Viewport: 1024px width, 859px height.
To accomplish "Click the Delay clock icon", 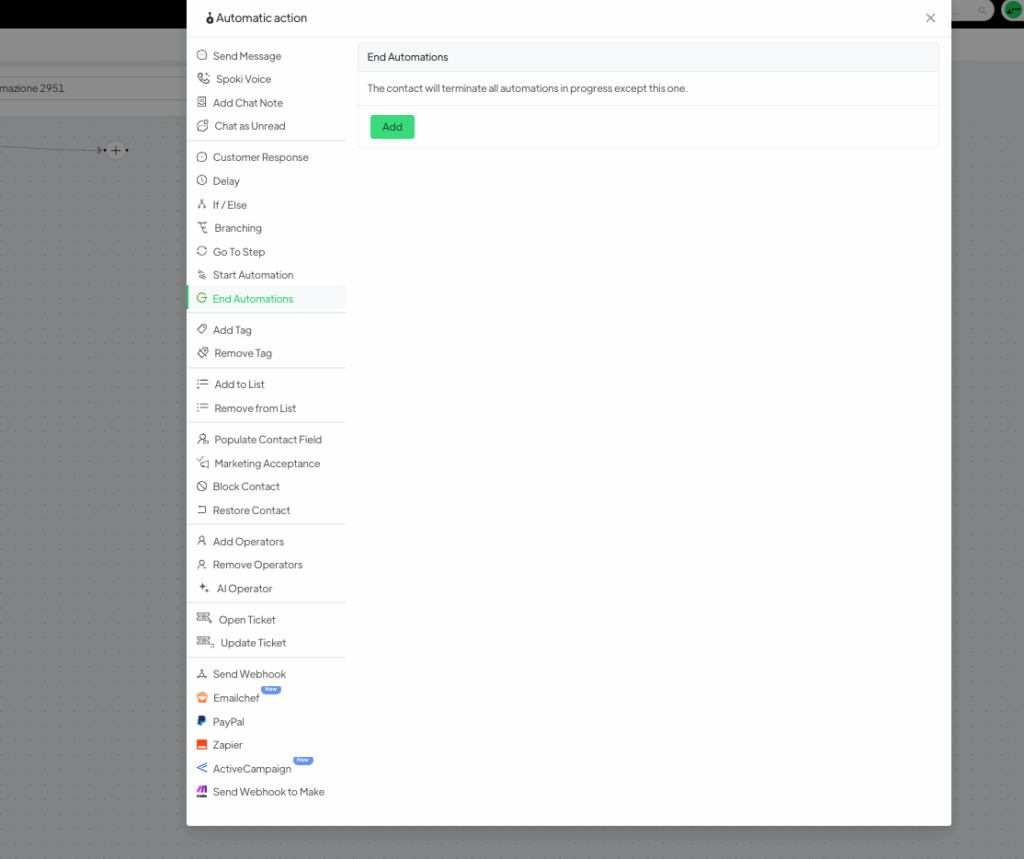I will [x=202, y=181].
